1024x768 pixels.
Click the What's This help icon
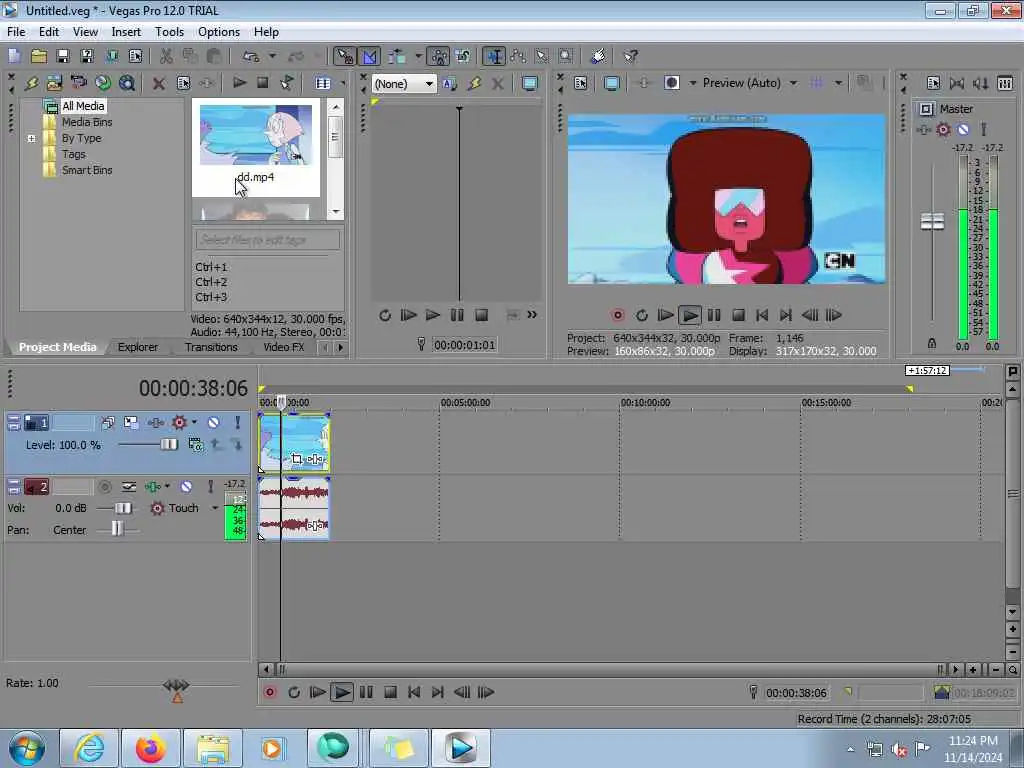(x=630, y=56)
